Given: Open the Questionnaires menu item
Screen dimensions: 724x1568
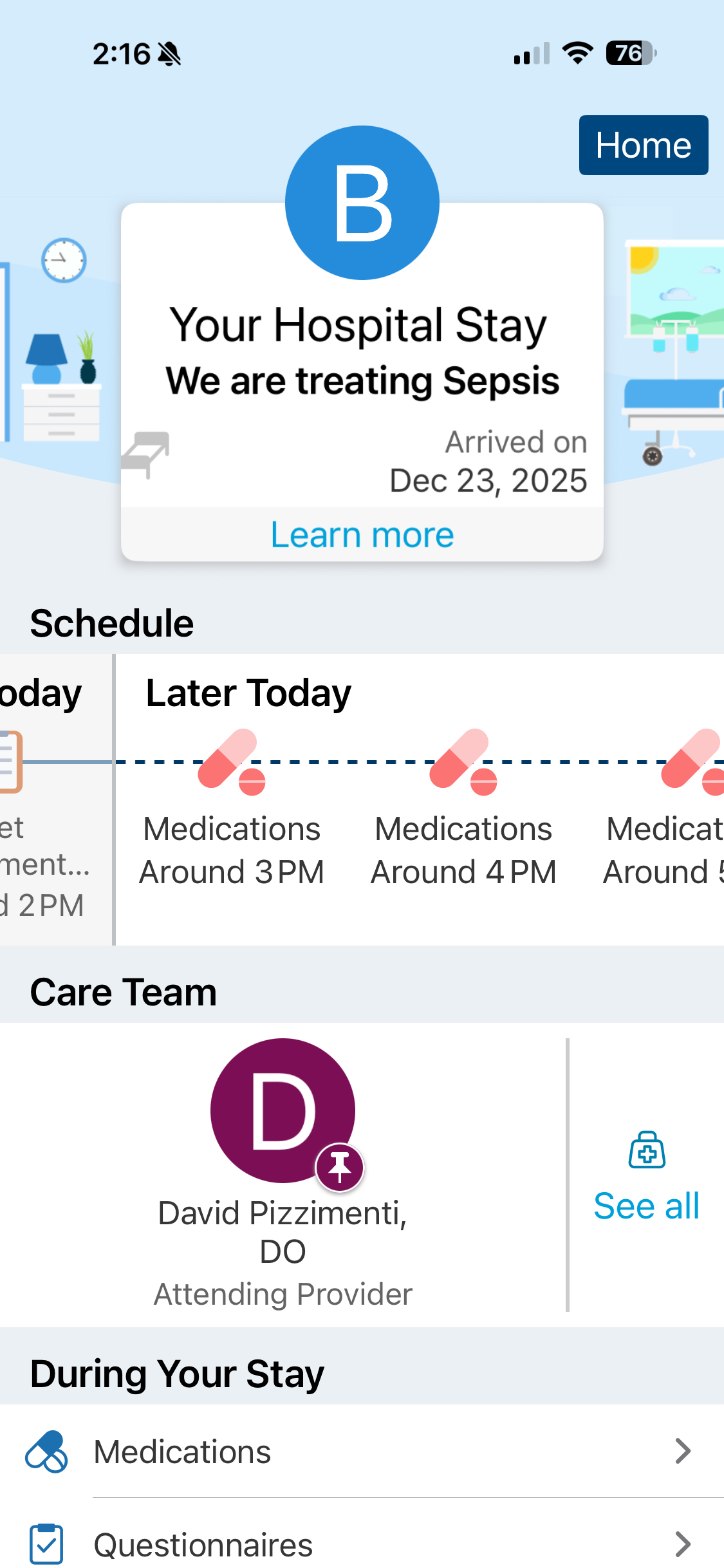Looking at the screenshot, I should coord(203,1545).
